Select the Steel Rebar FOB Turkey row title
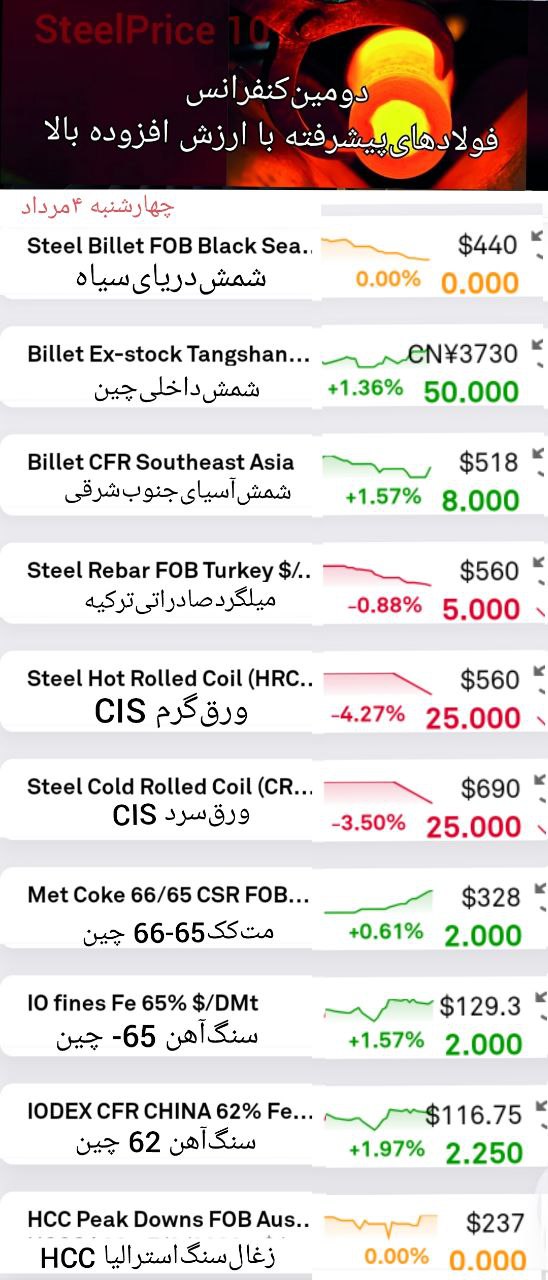The image size is (548, 1280). click(169, 571)
